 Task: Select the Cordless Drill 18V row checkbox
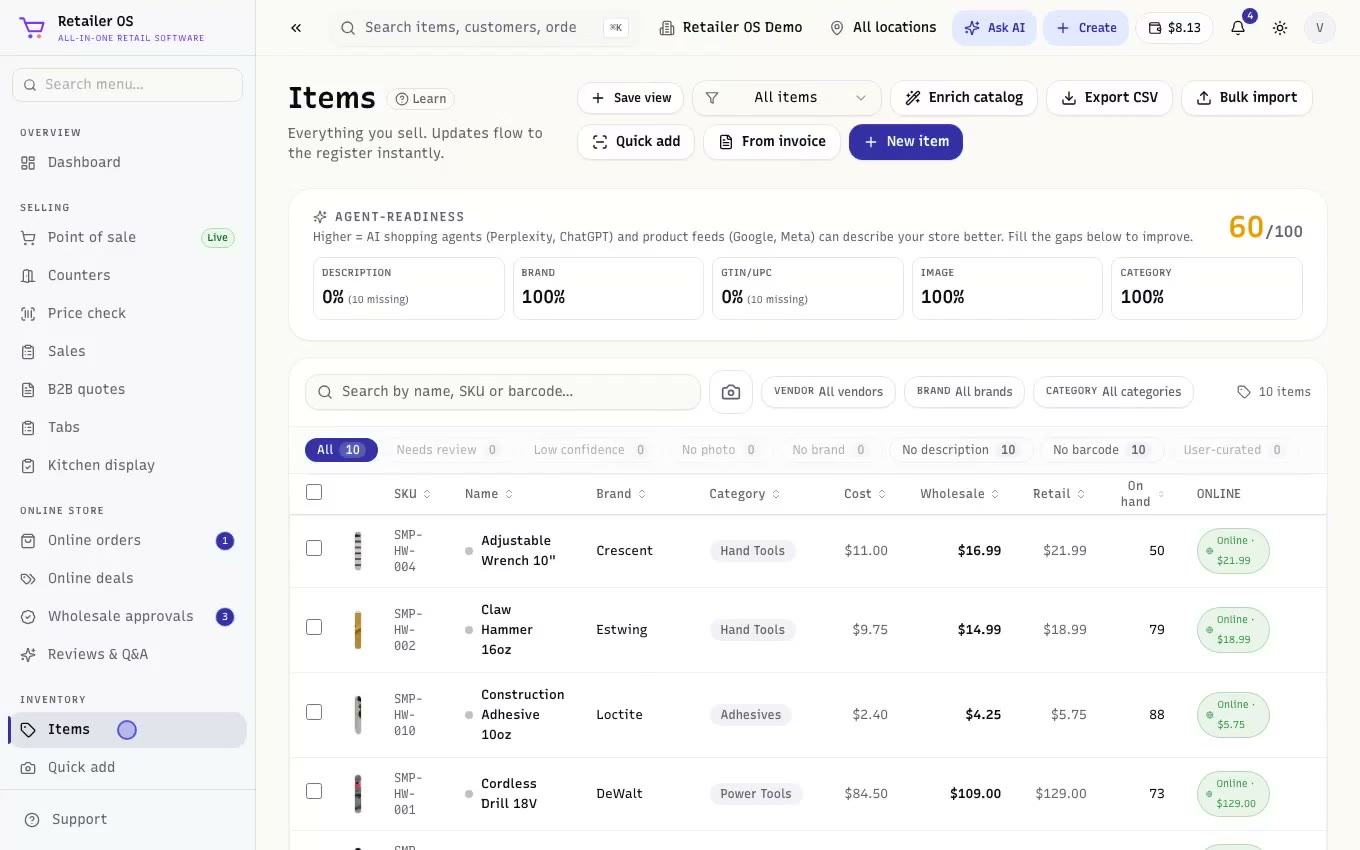click(314, 791)
